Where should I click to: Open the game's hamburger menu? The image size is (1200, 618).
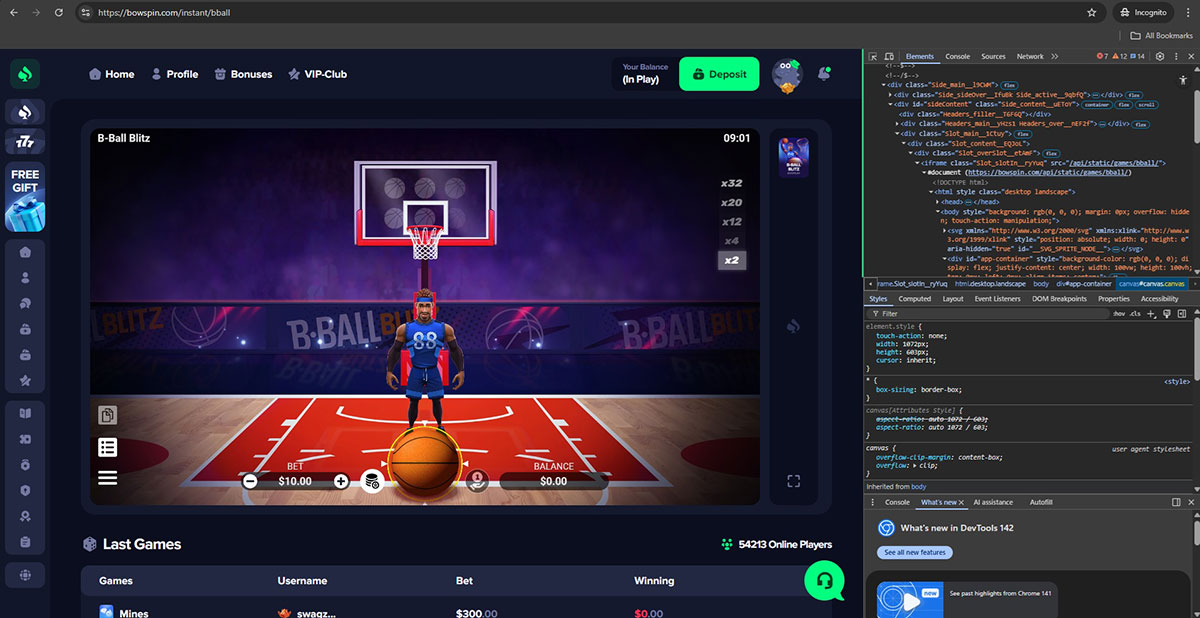pos(107,478)
